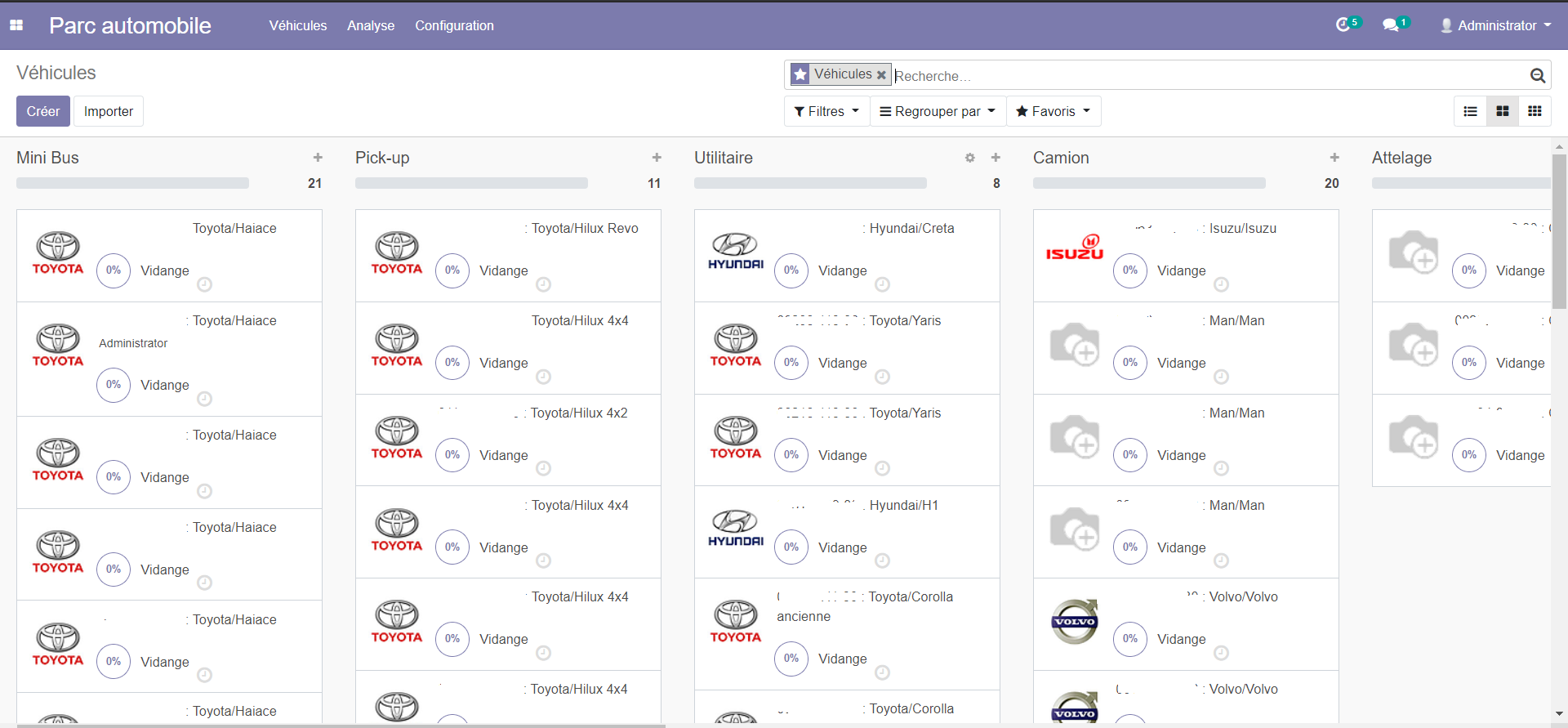
Task: Switch to the grid pivot view
Action: 1535,111
